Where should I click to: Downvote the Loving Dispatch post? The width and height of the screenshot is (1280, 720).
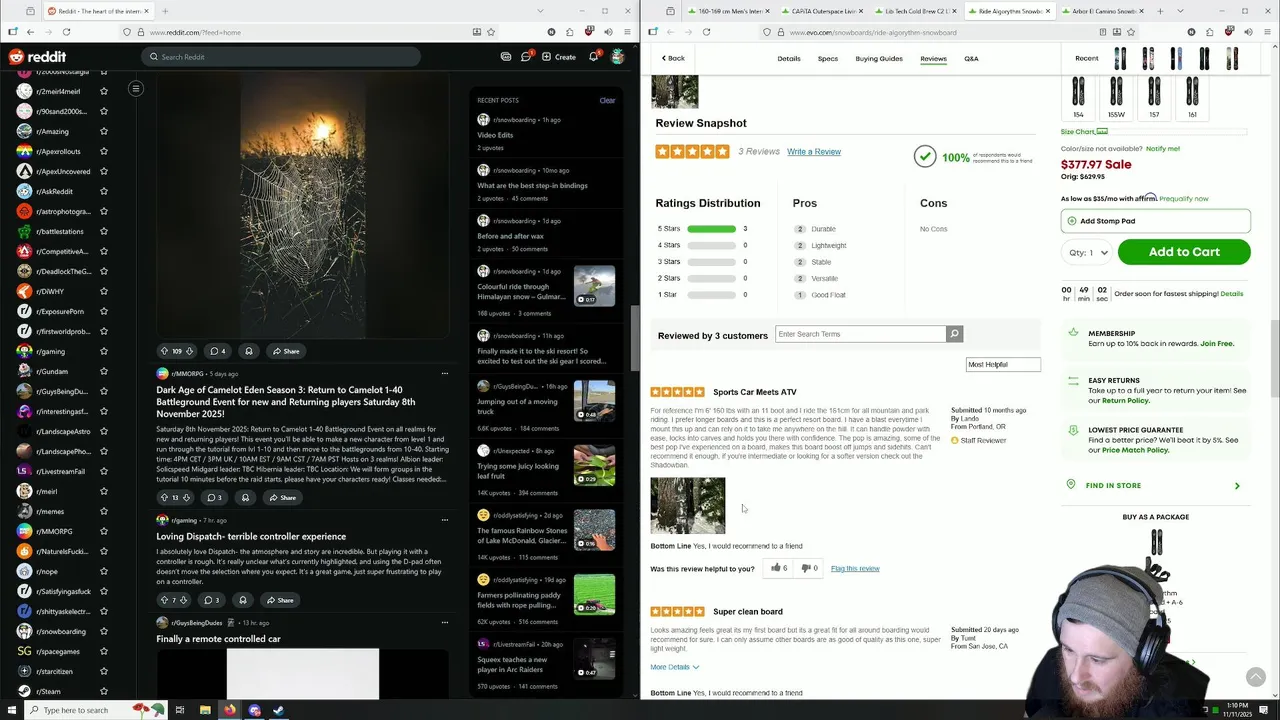coord(186,600)
